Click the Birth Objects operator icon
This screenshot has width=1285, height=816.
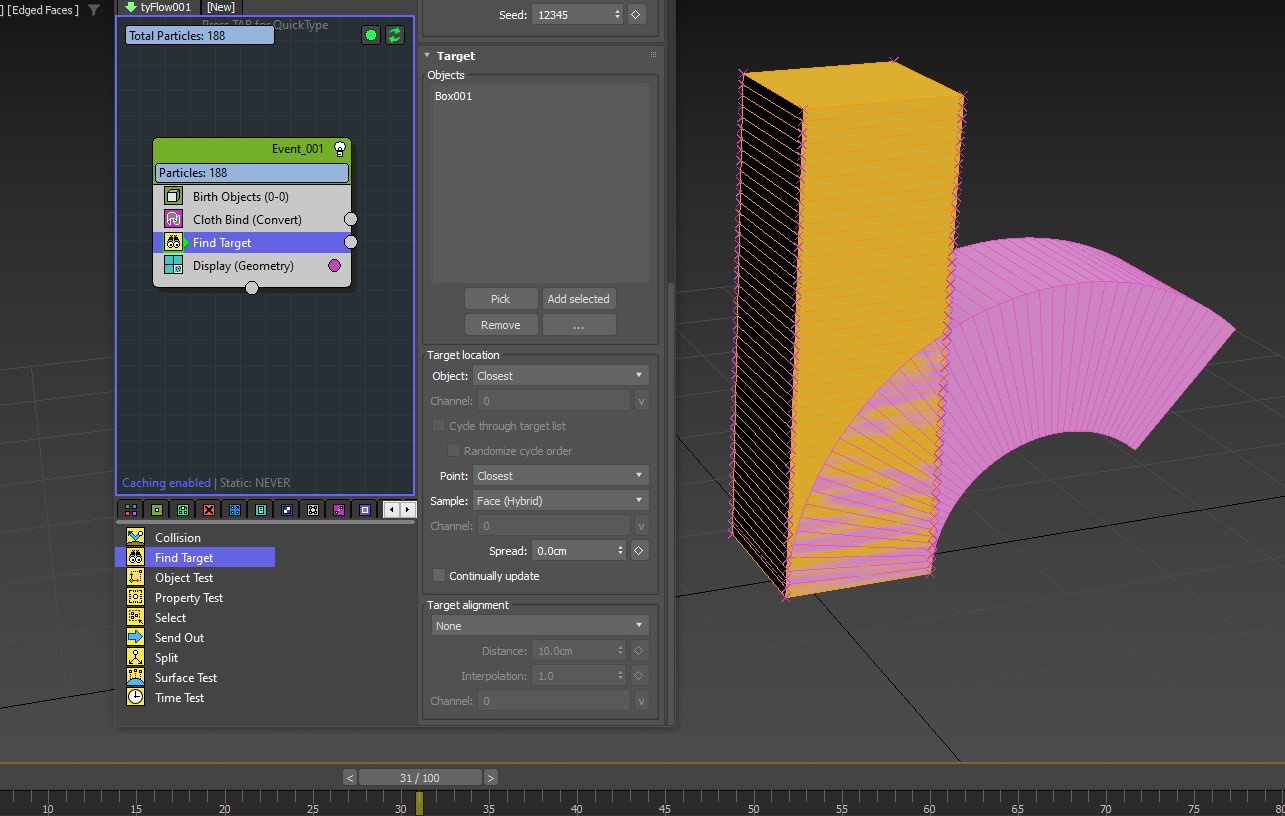tap(173, 197)
